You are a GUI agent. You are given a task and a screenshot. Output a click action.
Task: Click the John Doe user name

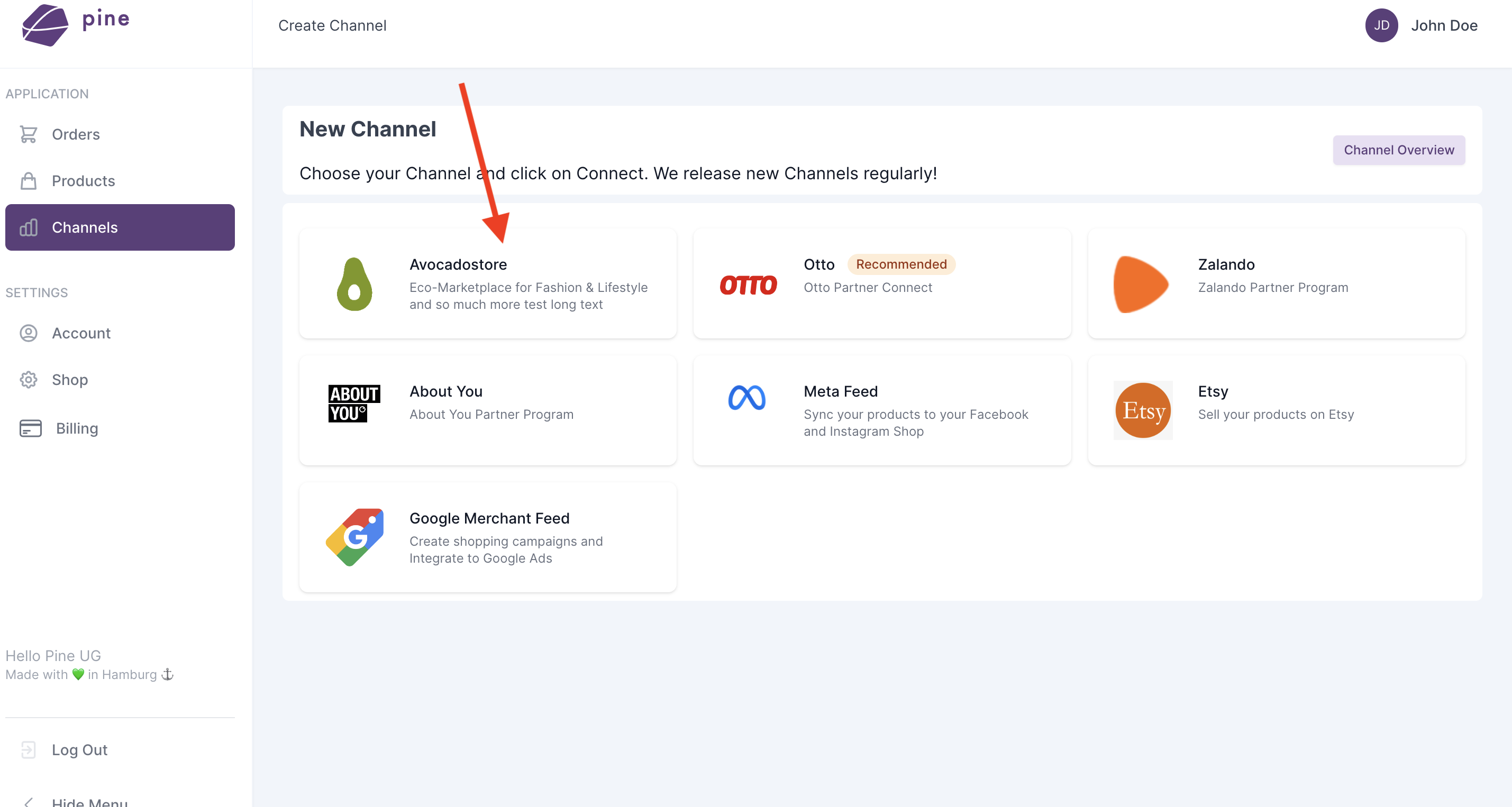coord(1444,25)
